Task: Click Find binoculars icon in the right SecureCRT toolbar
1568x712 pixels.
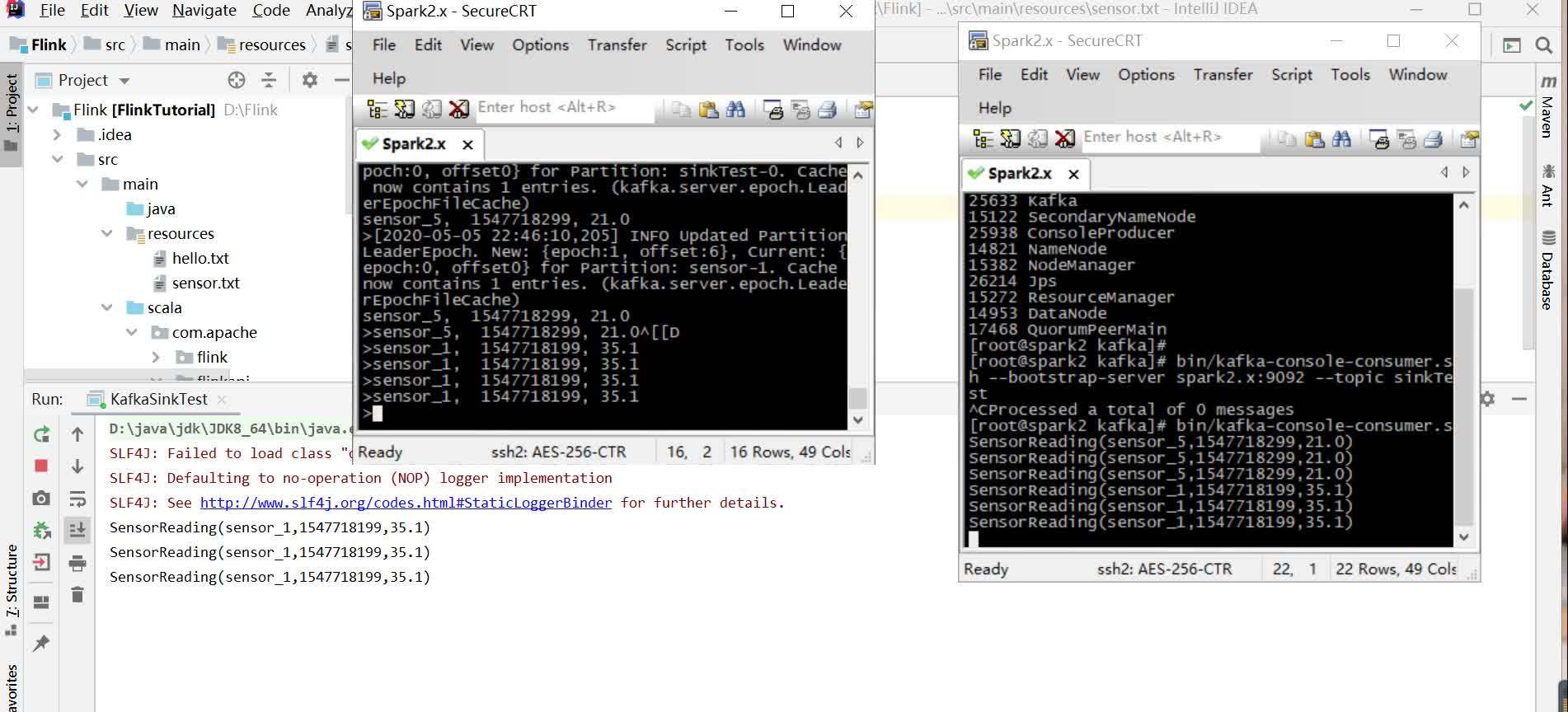Action: [x=1341, y=138]
